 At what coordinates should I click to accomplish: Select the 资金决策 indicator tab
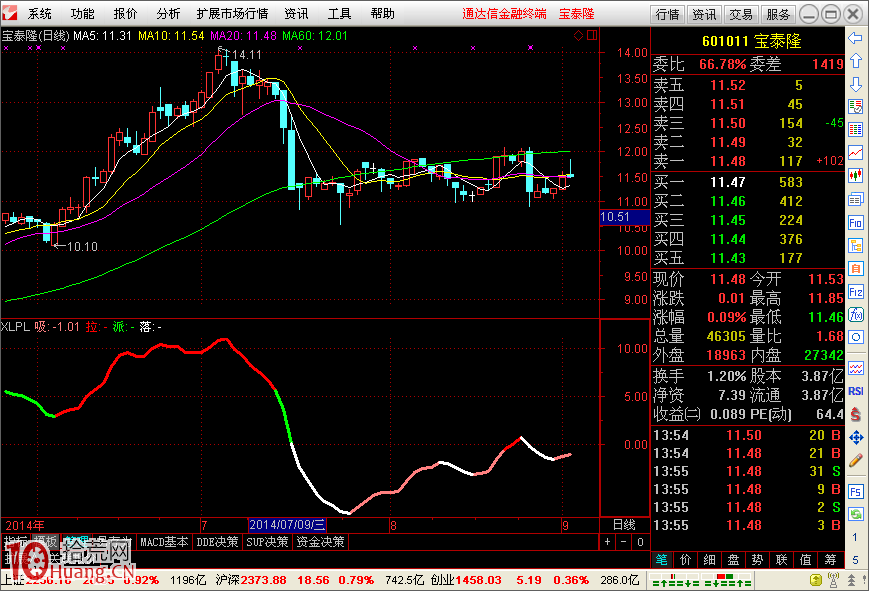point(320,542)
